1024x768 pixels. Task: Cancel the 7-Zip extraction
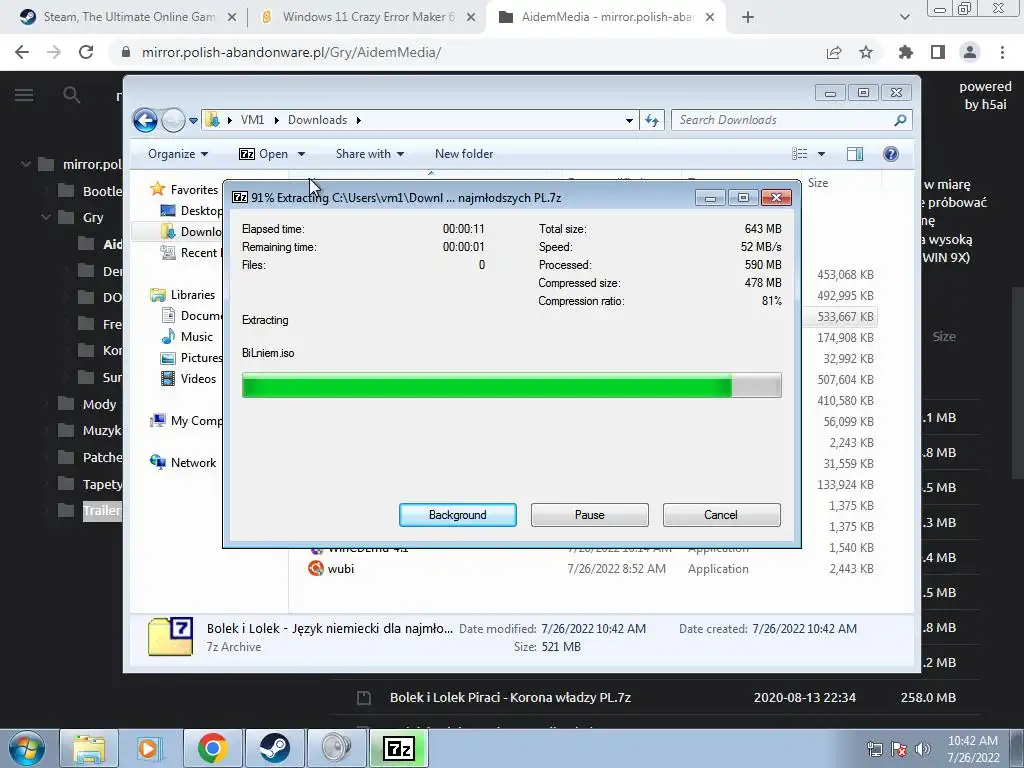tap(721, 515)
